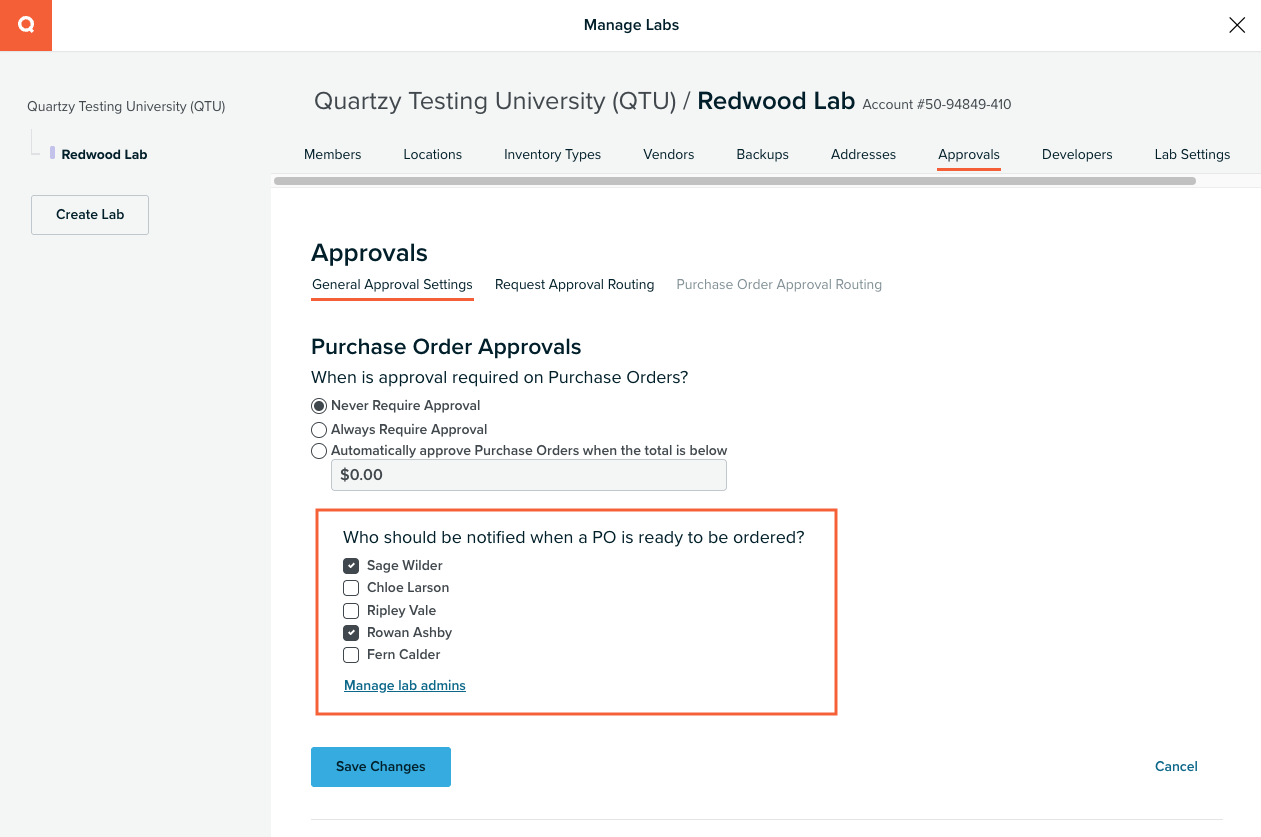Click the Cancel link
Screen dimensions: 1261x837
point(1176,767)
